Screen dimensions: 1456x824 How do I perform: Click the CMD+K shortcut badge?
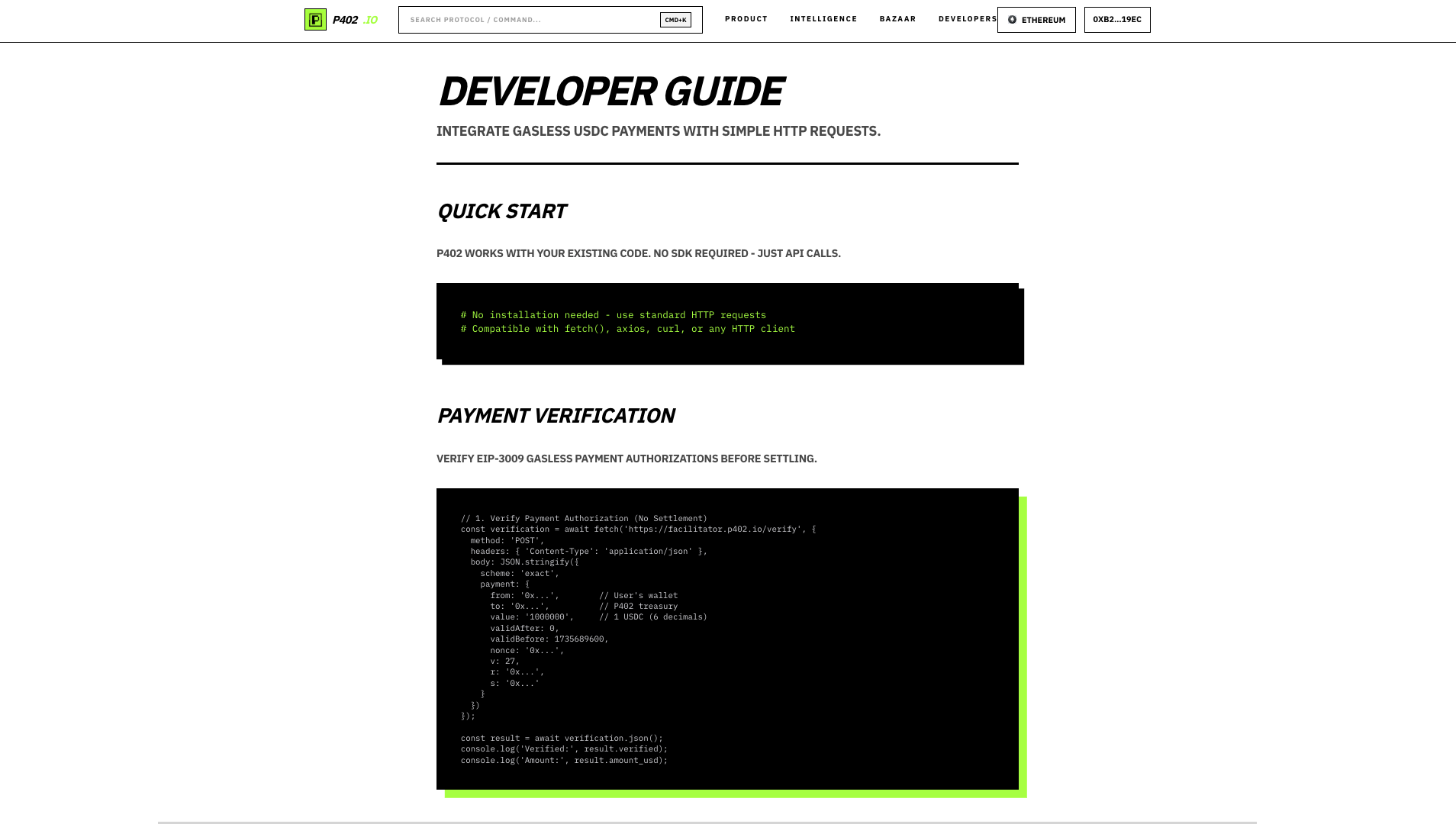(x=675, y=20)
